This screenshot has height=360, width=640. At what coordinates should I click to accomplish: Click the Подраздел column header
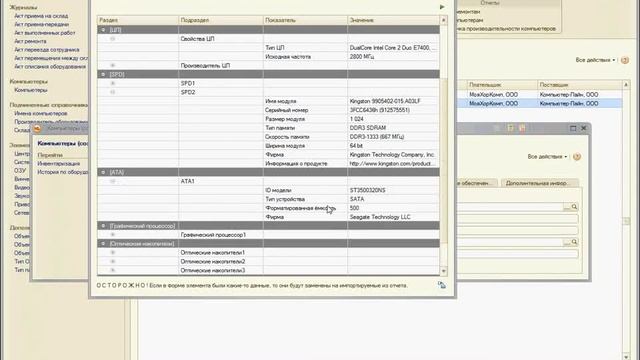pyautogui.click(x=221, y=20)
